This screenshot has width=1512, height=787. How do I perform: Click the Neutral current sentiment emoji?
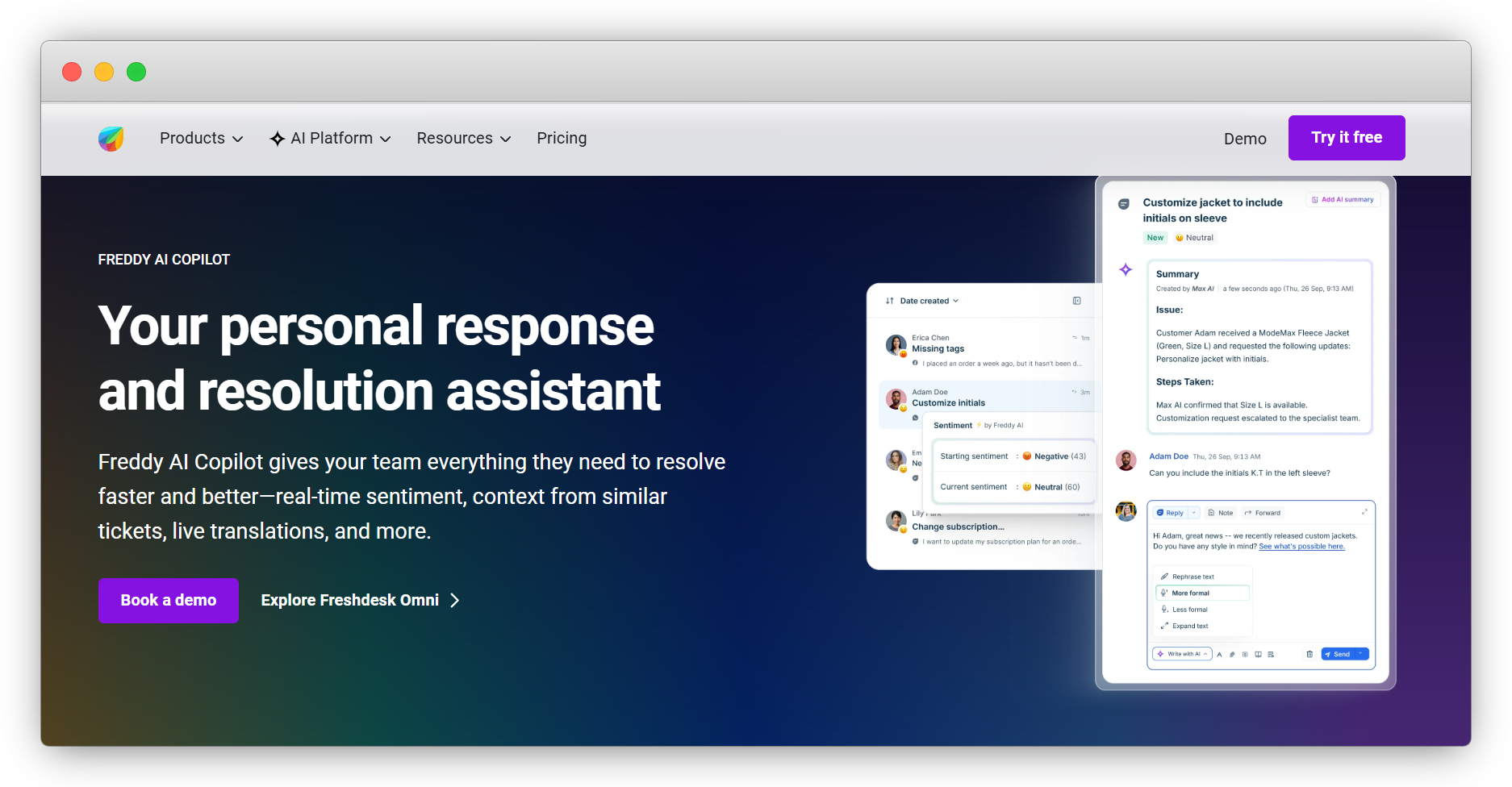[1027, 487]
